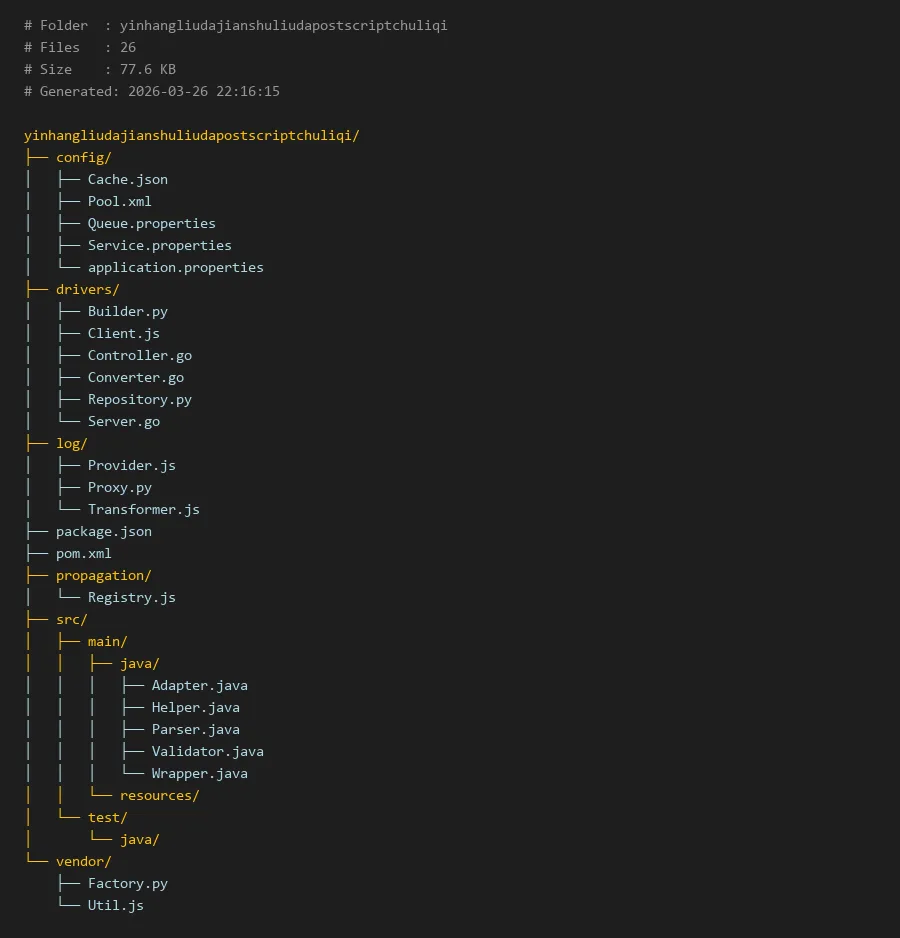This screenshot has height=938, width=900.
Task: Open Factory.py in the vendor folder
Action: point(127,884)
